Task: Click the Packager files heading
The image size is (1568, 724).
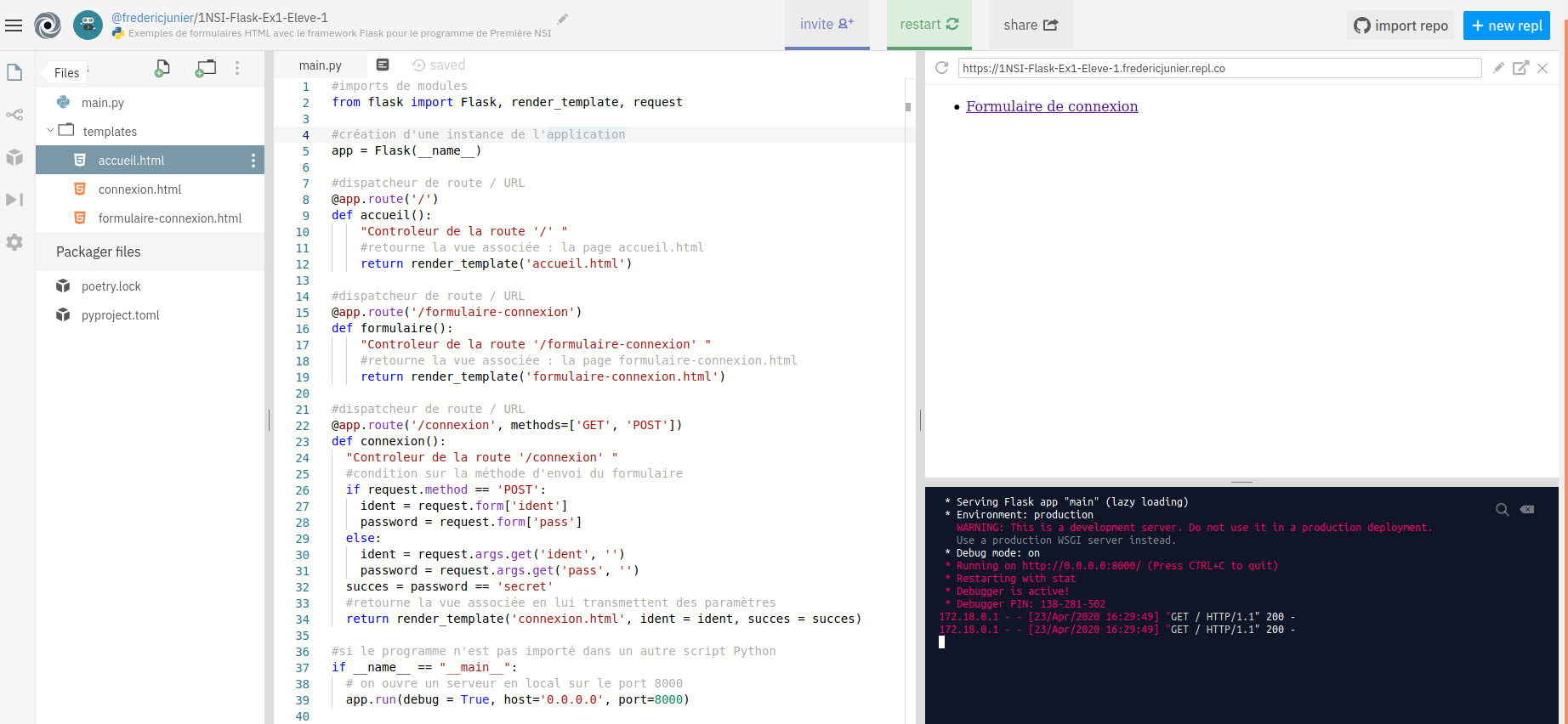Action: click(99, 252)
